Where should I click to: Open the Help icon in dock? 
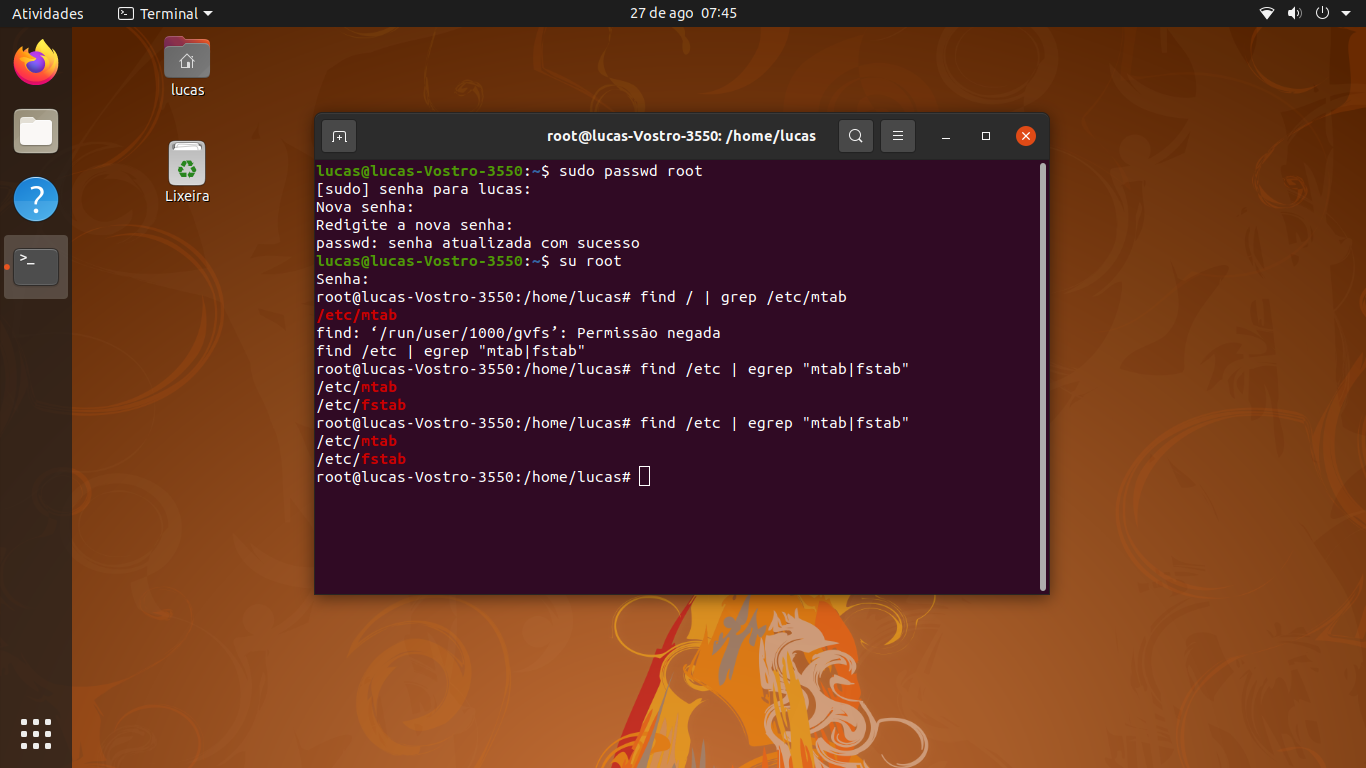pos(36,199)
